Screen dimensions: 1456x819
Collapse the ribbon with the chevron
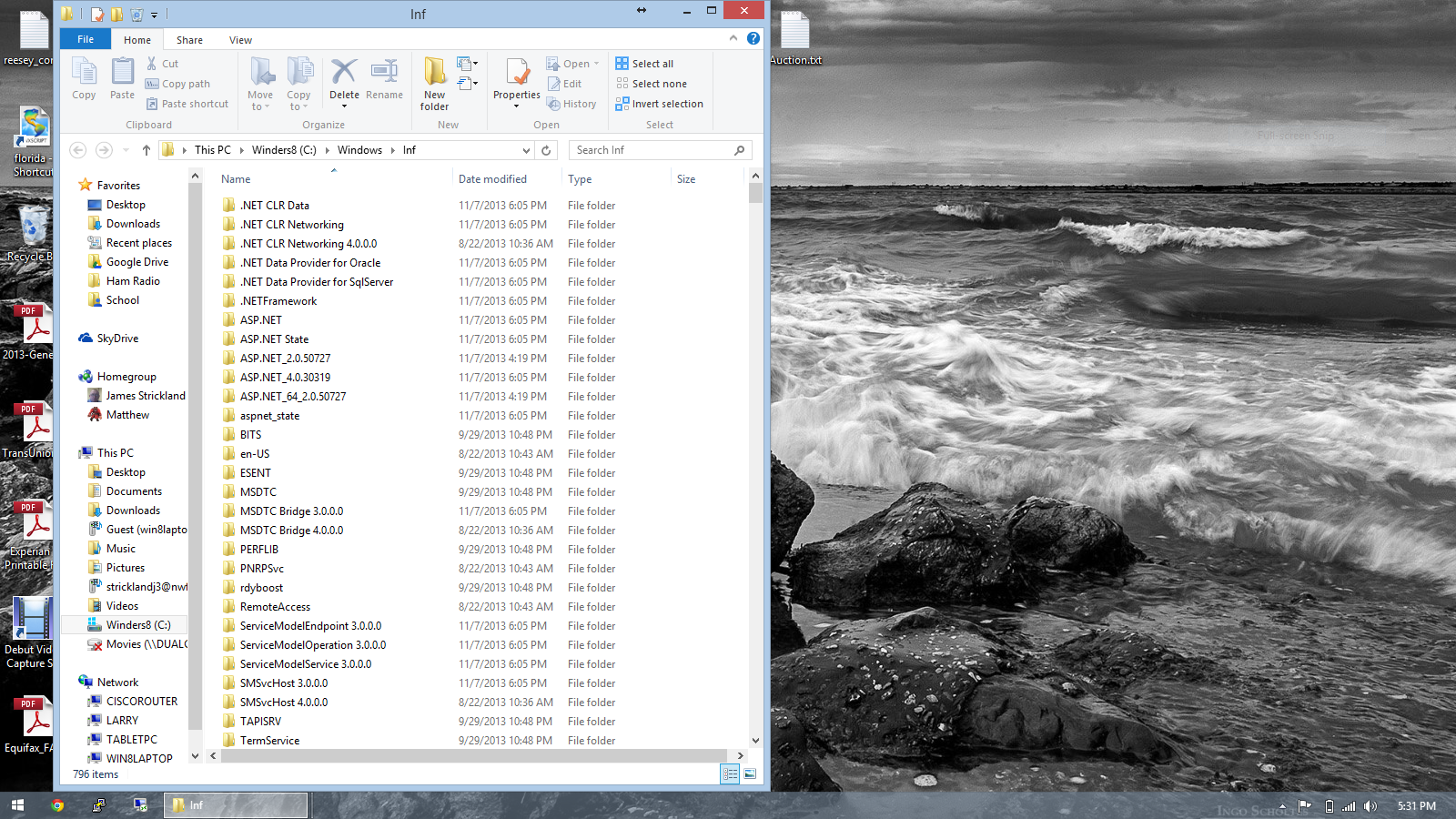point(733,38)
